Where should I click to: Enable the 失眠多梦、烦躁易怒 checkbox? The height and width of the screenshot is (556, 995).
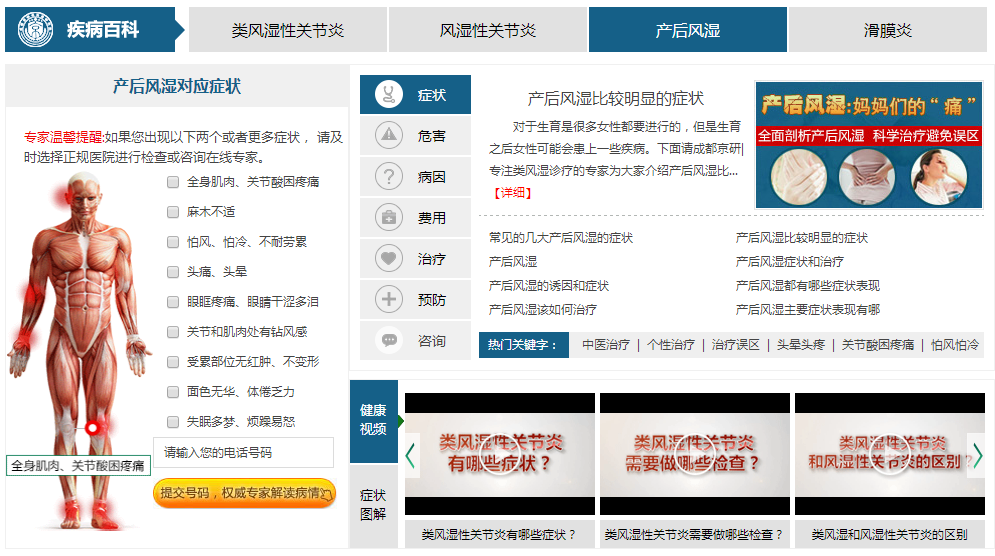(x=173, y=422)
